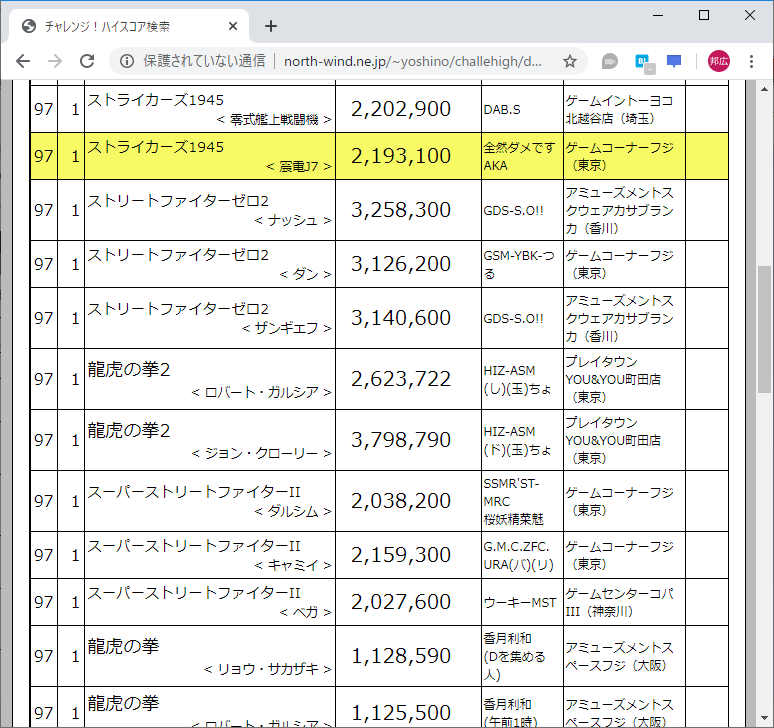Close the チャレンジ！ハイスコア検索 tab
Image resolution: width=774 pixels, height=728 pixels.
(233, 26)
